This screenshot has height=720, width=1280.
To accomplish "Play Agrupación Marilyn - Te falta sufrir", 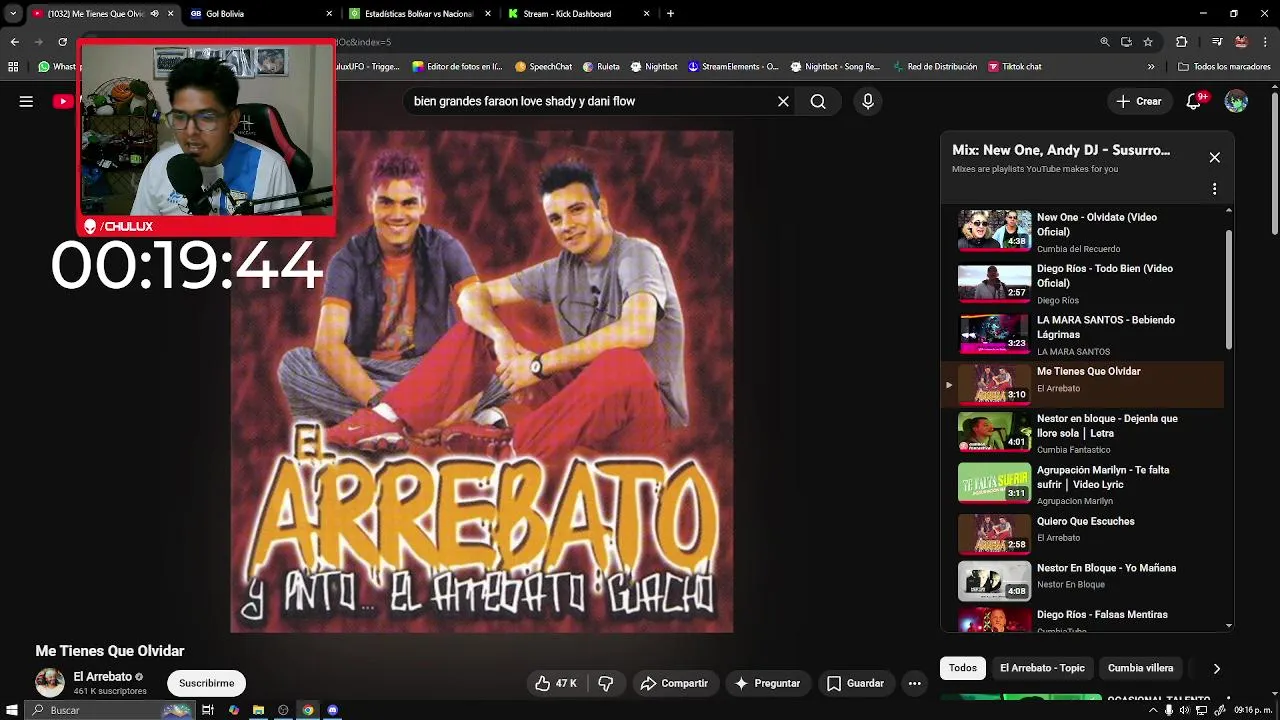I will tap(1082, 484).
